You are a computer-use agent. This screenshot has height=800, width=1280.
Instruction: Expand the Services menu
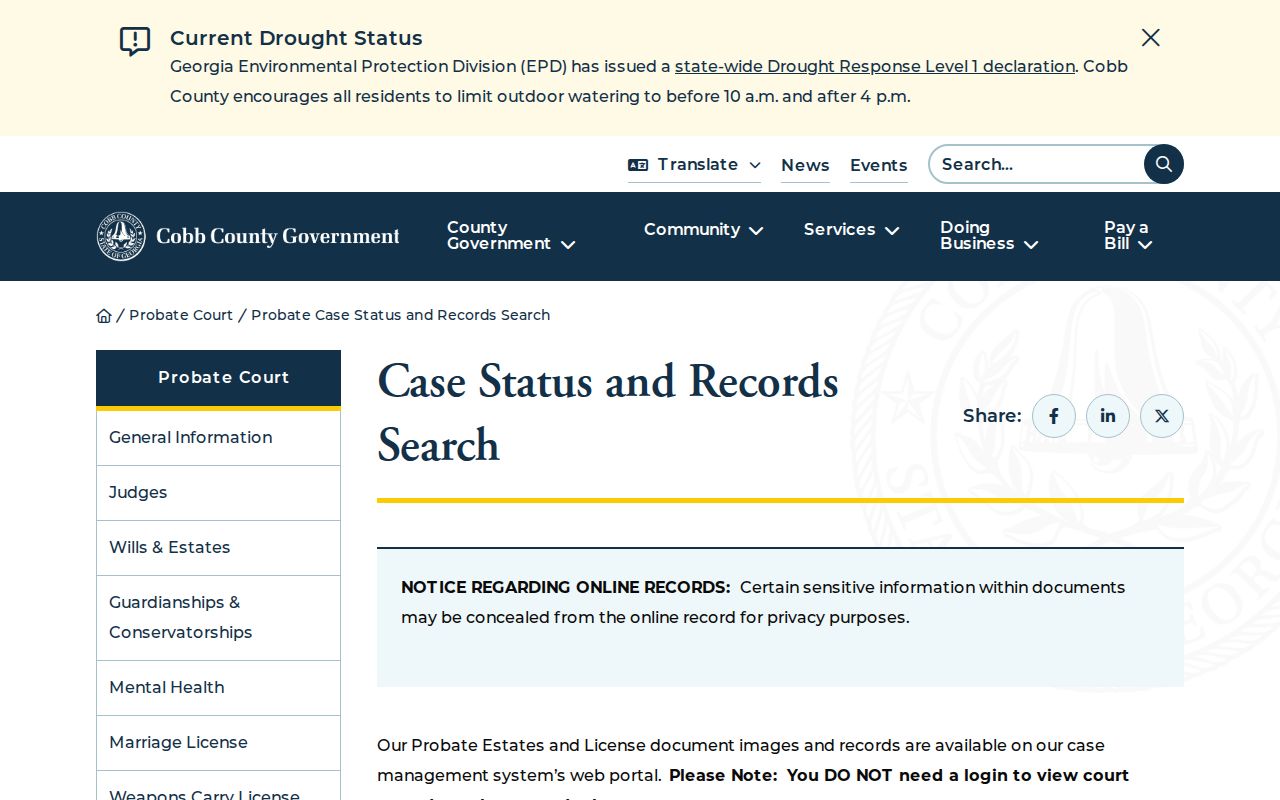852,230
